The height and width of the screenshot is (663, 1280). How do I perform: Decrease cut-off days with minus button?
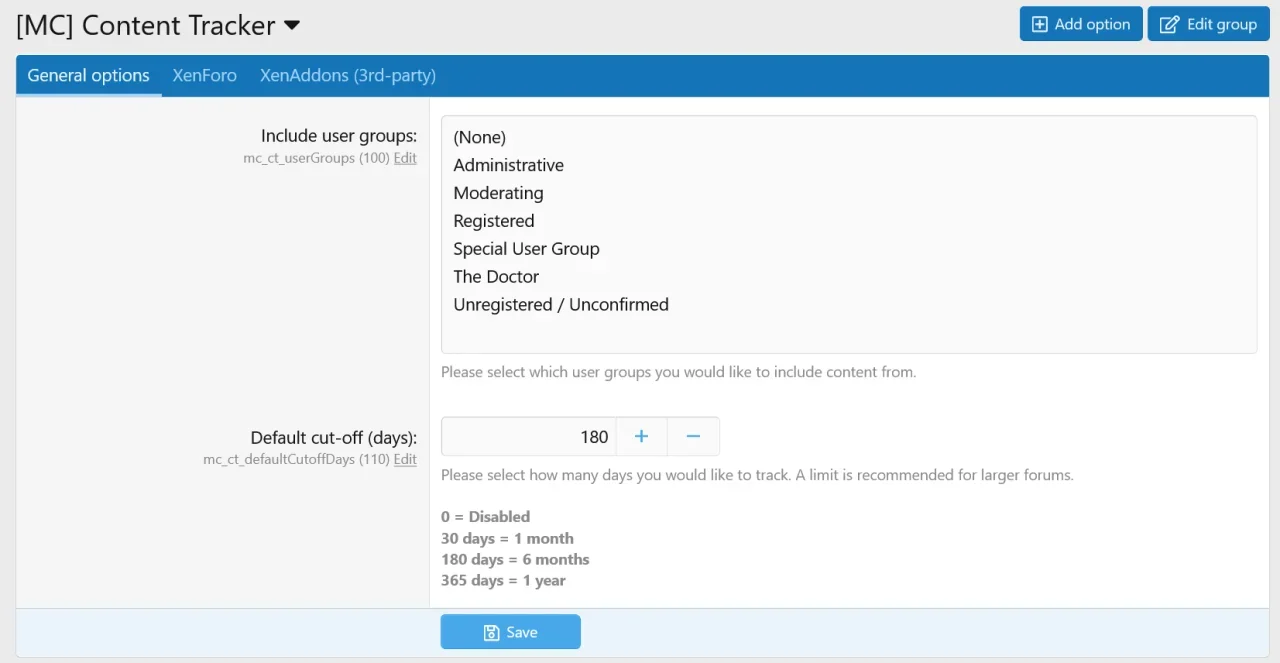point(693,436)
